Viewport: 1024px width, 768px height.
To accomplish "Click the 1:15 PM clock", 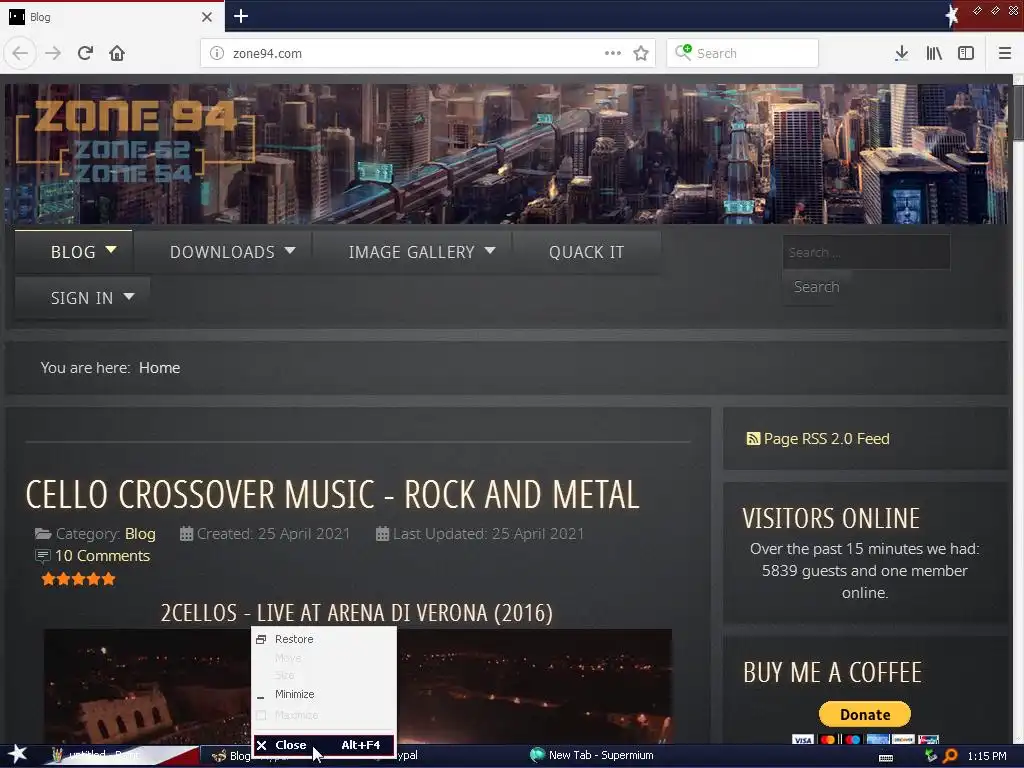I will (987, 756).
